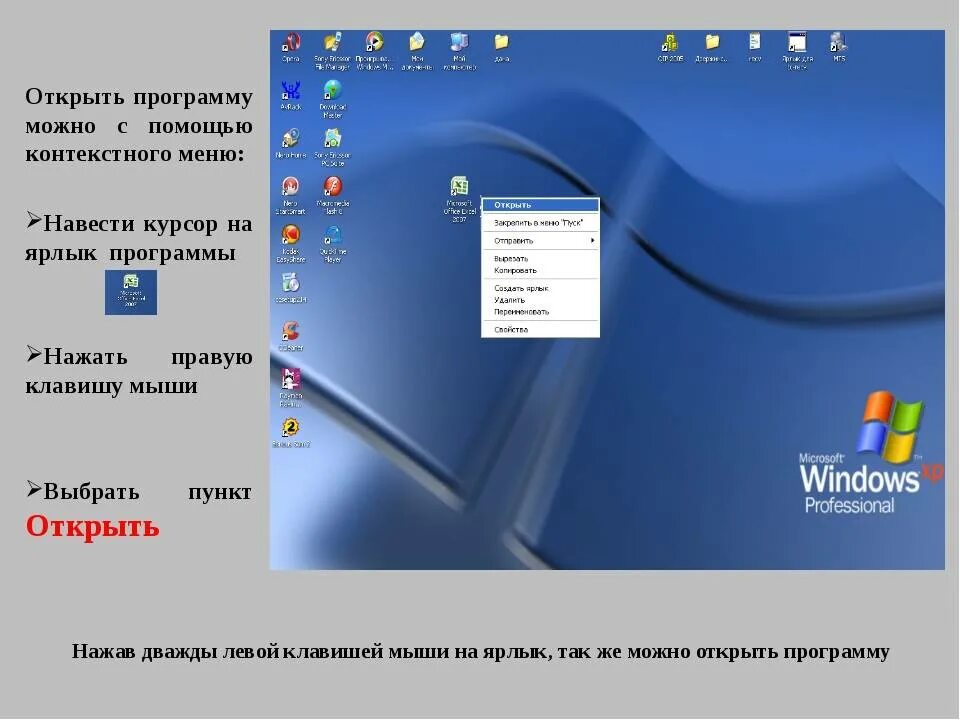Viewport: 960px width, 720px height.
Task: Select the Nero Home shortcut
Action: point(291,144)
